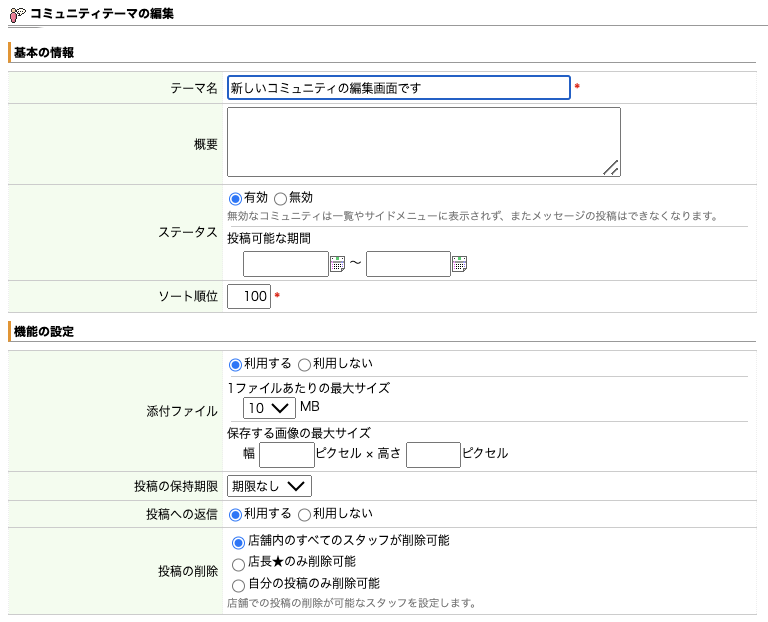Screen dimensions: 768x622
Task: Click into the 概要 textarea
Action: coord(424,142)
